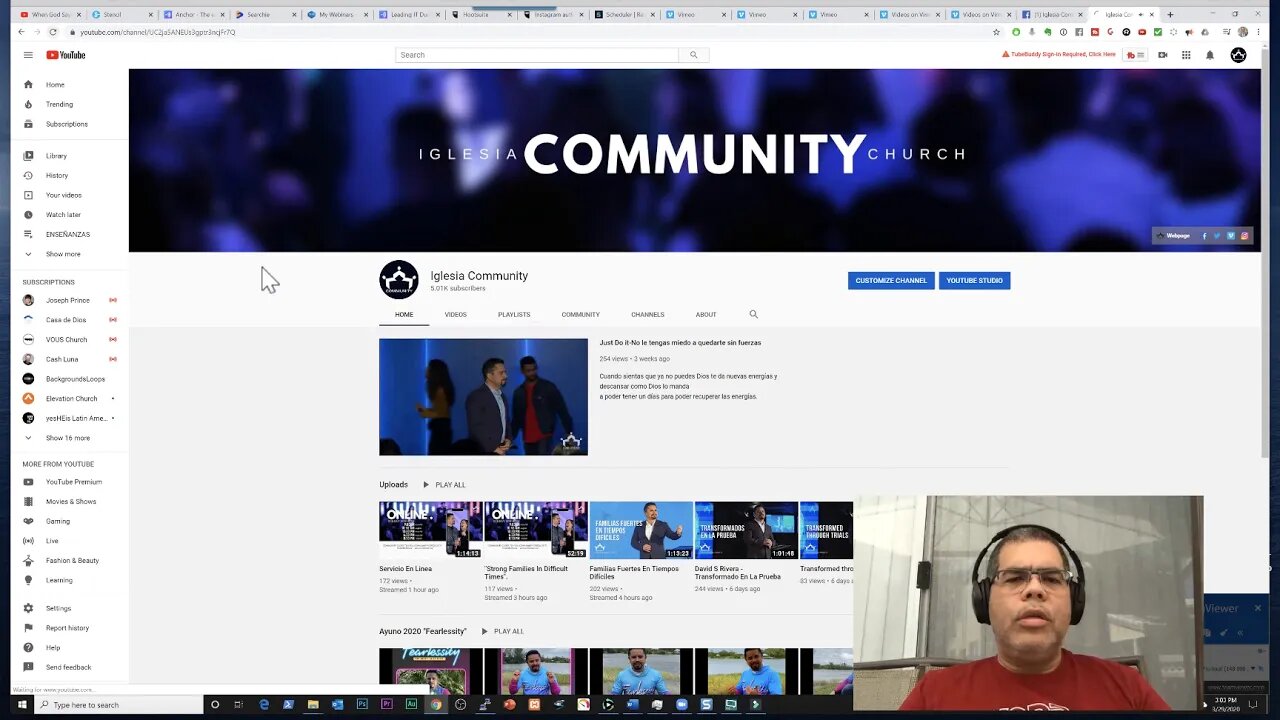Open Premiere Pro from the taskbar
Screen dimensions: 1280x720
pyautogui.click(x=387, y=705)
